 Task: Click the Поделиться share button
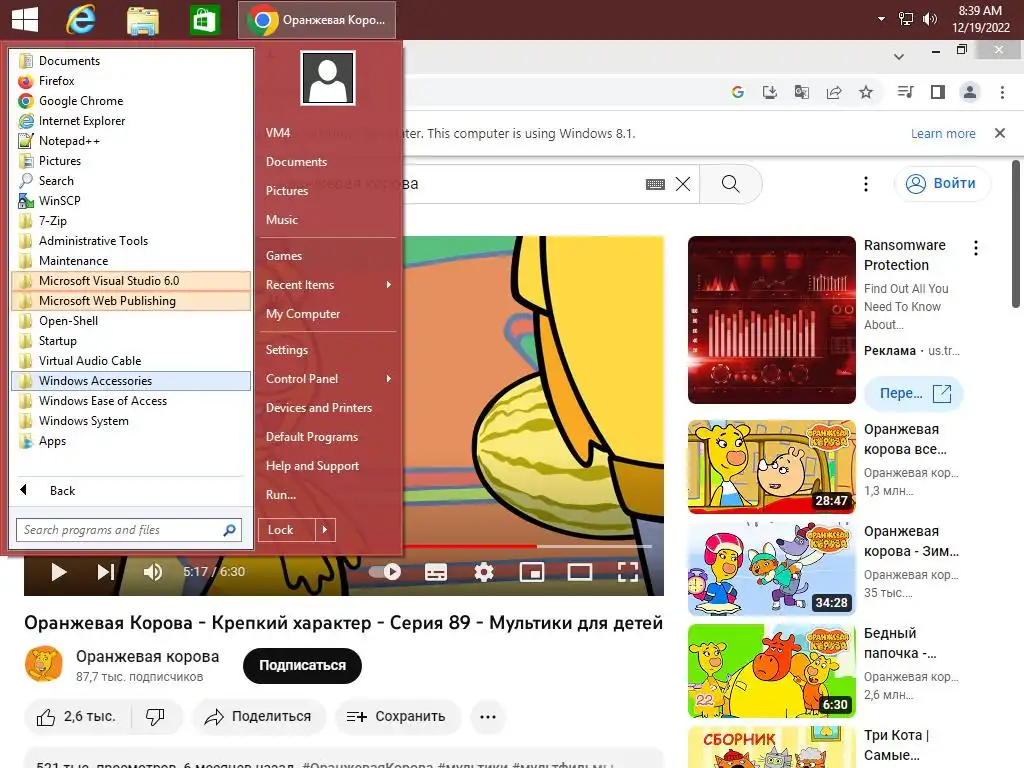pos(258,716)
